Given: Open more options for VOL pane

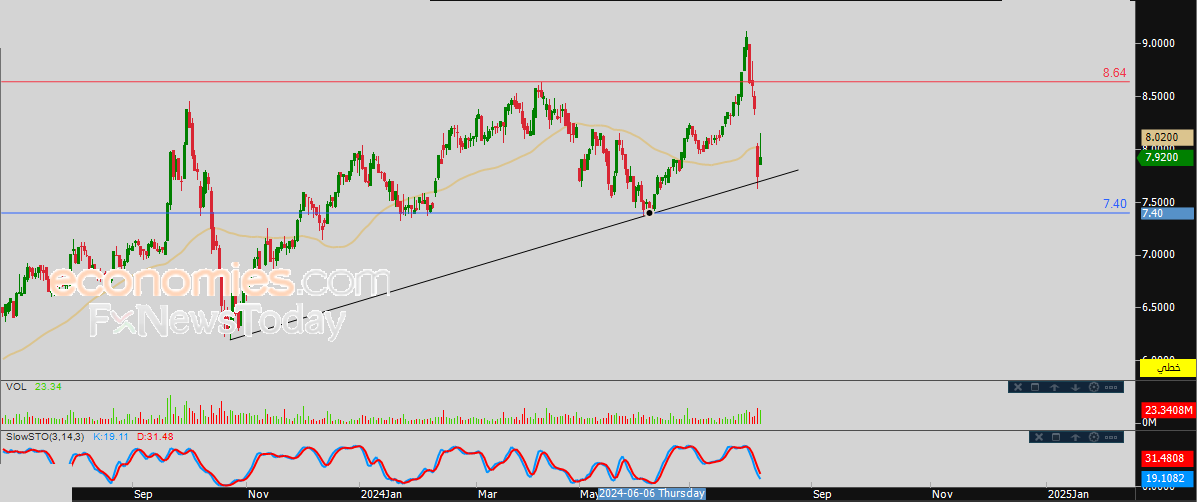Looking at the screenshot, I should (x=1112, y=387).
